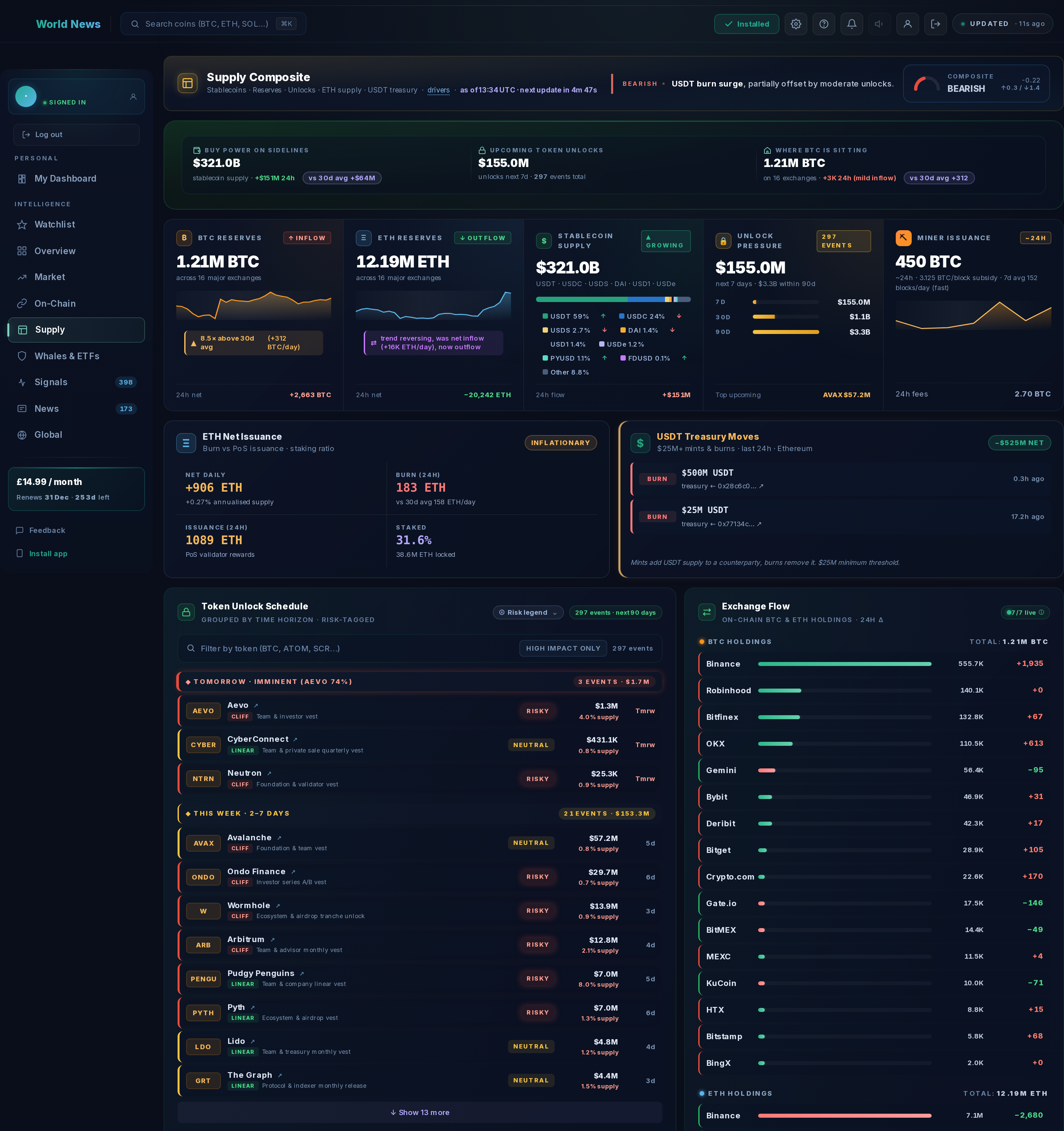
Task: Expand Show 13 more events
Action: pyautogui.click(x=420, y=1112)
